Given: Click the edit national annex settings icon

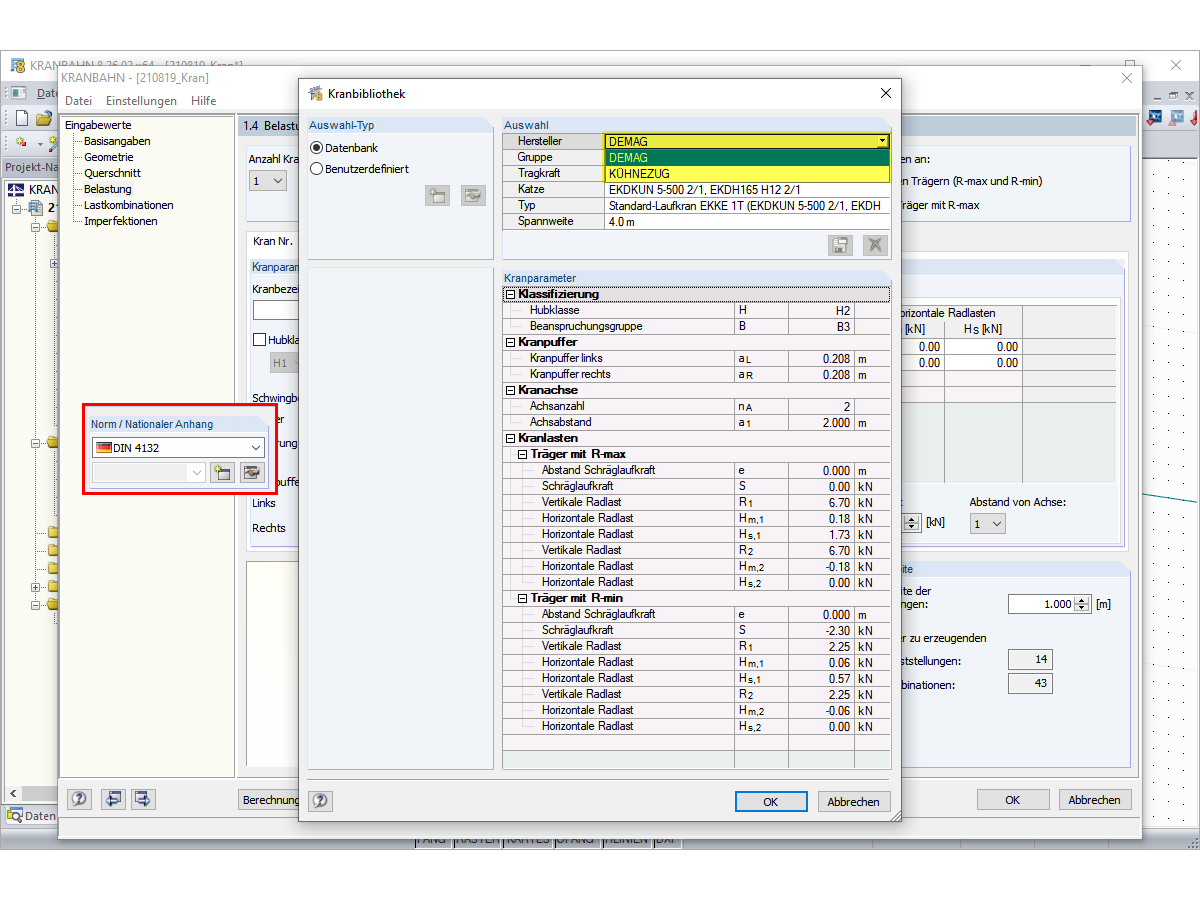Looking at the screenshot, I should (252, 473).
